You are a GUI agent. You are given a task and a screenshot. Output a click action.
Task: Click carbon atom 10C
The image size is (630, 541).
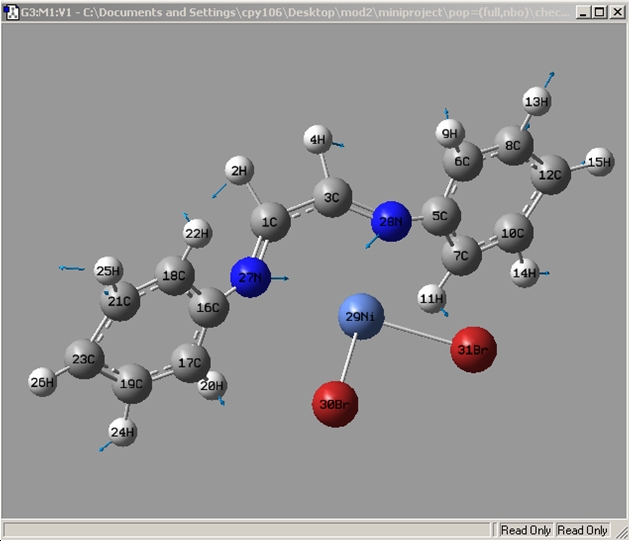pyautogui.click(x=513, y=233)
